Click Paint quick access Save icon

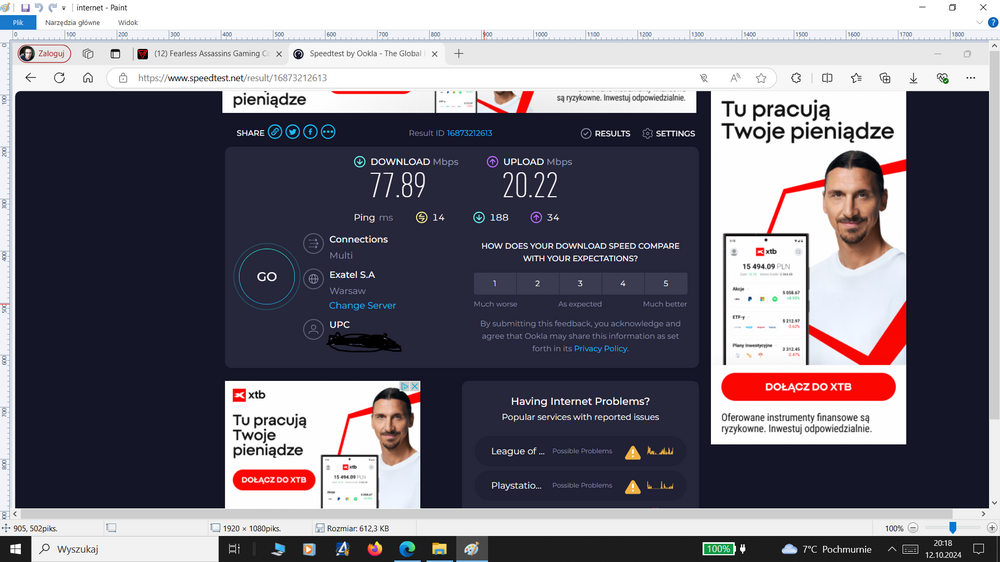(25, 8)
